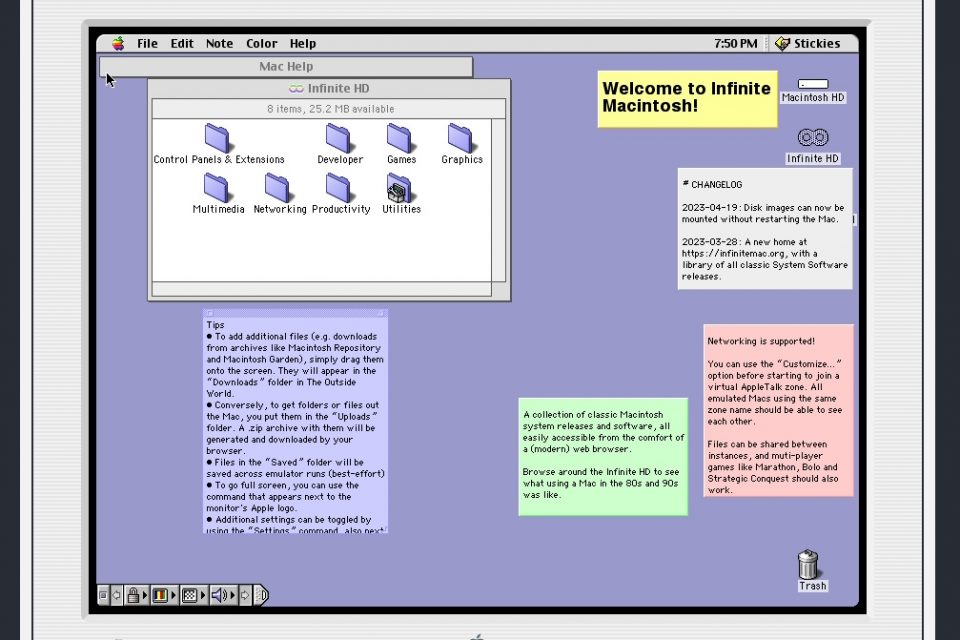Open the Games folder
960x640 pixels.
(401, 139)
